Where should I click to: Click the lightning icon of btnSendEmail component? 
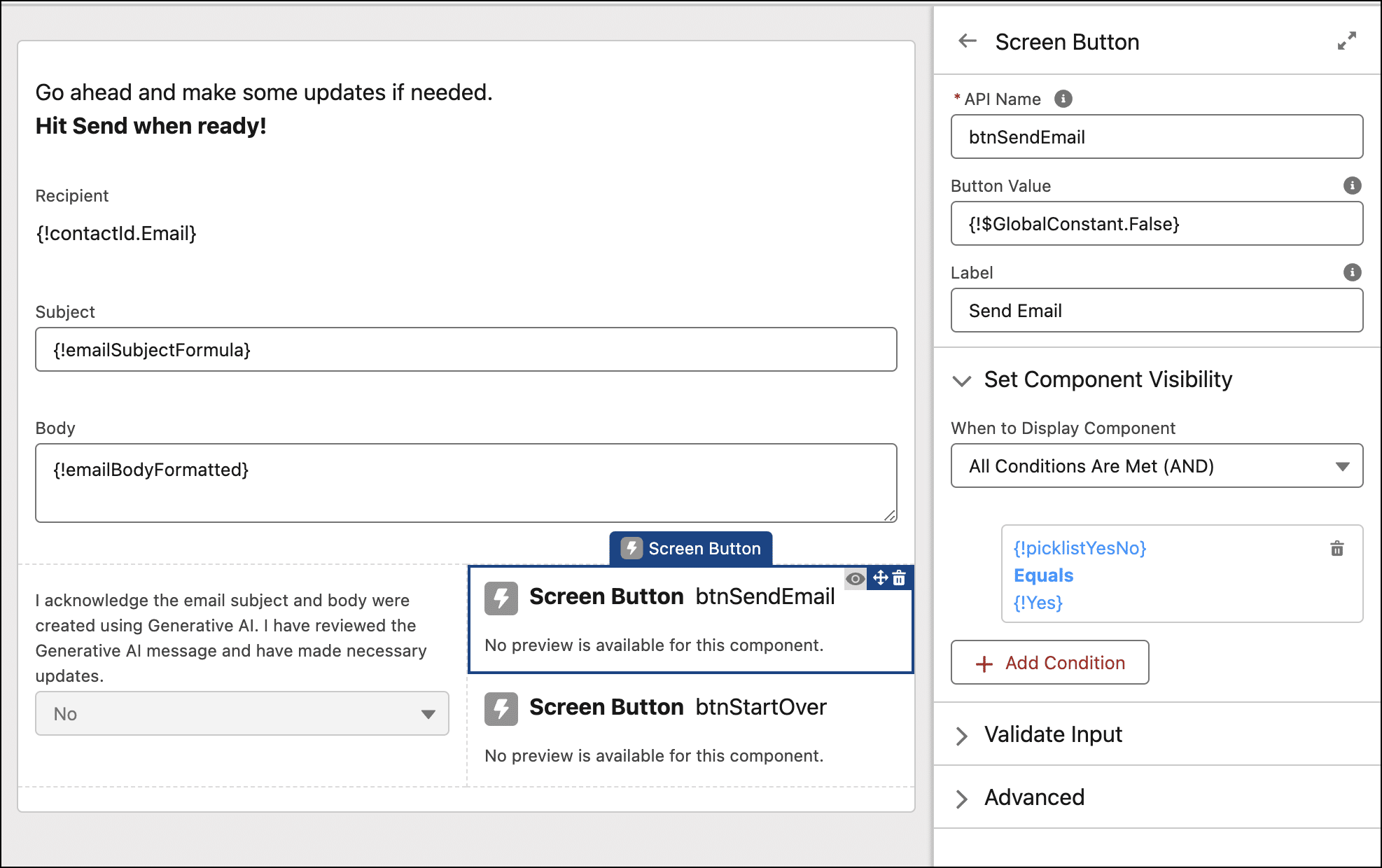(501, 598)
